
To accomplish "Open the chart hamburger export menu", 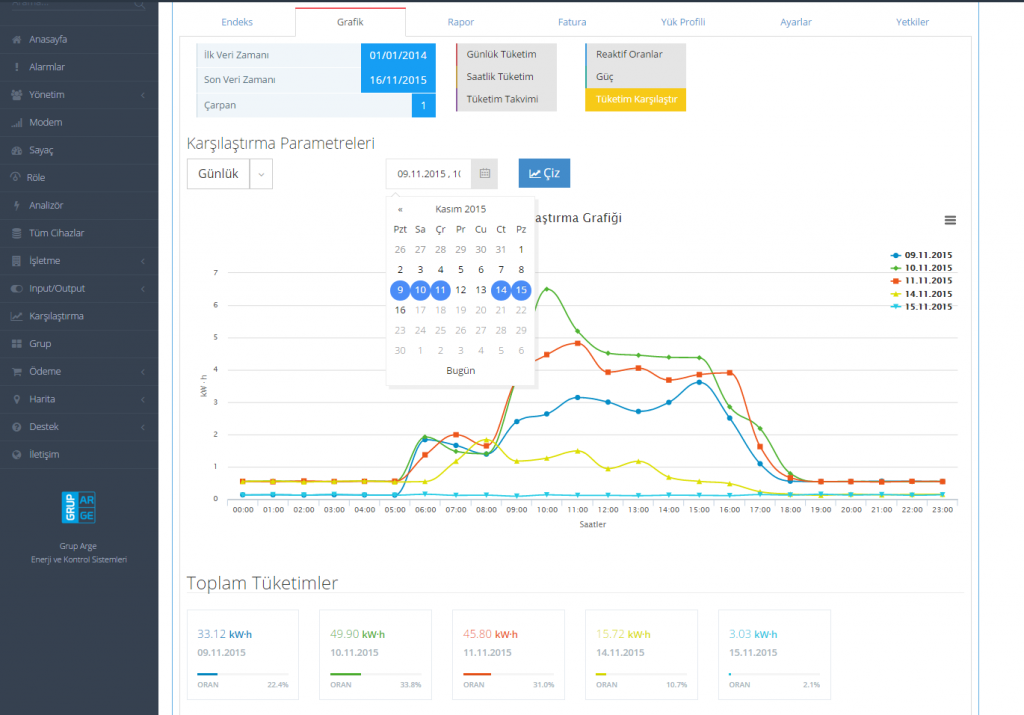I will (950, 221).
